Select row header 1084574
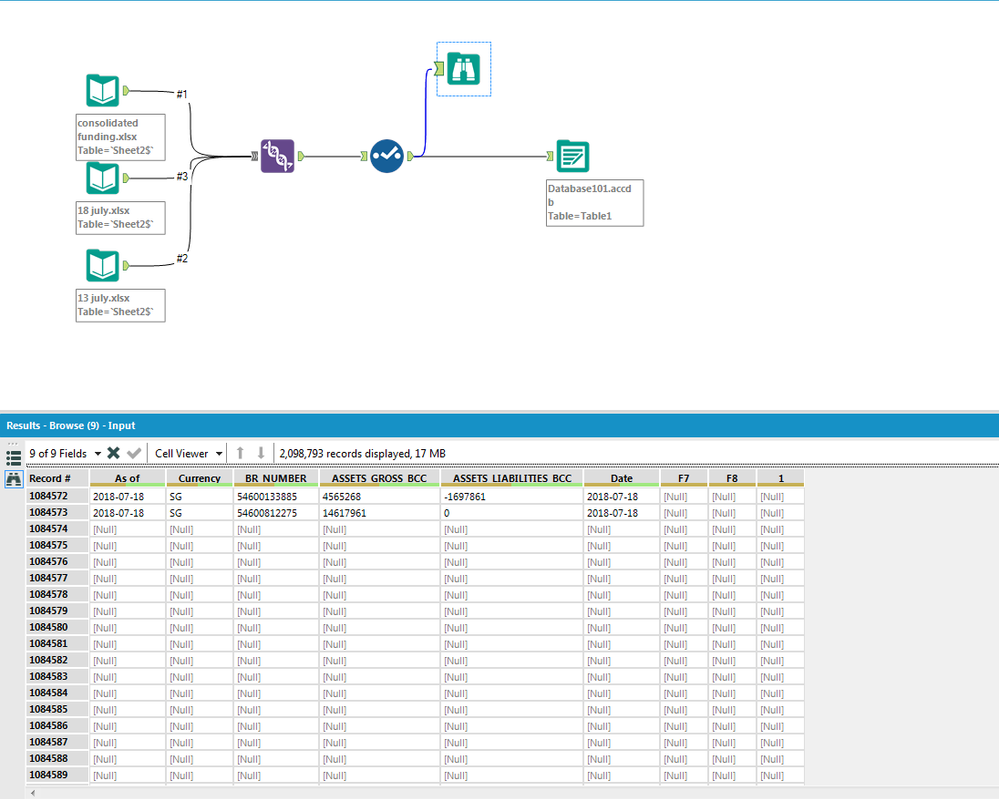 coord(56,529)
